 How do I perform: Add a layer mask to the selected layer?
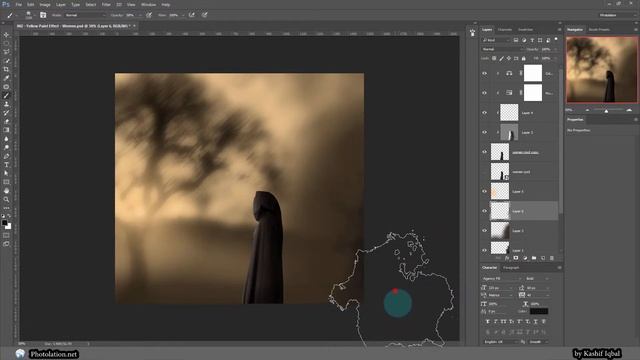click(x=516, y=258)
